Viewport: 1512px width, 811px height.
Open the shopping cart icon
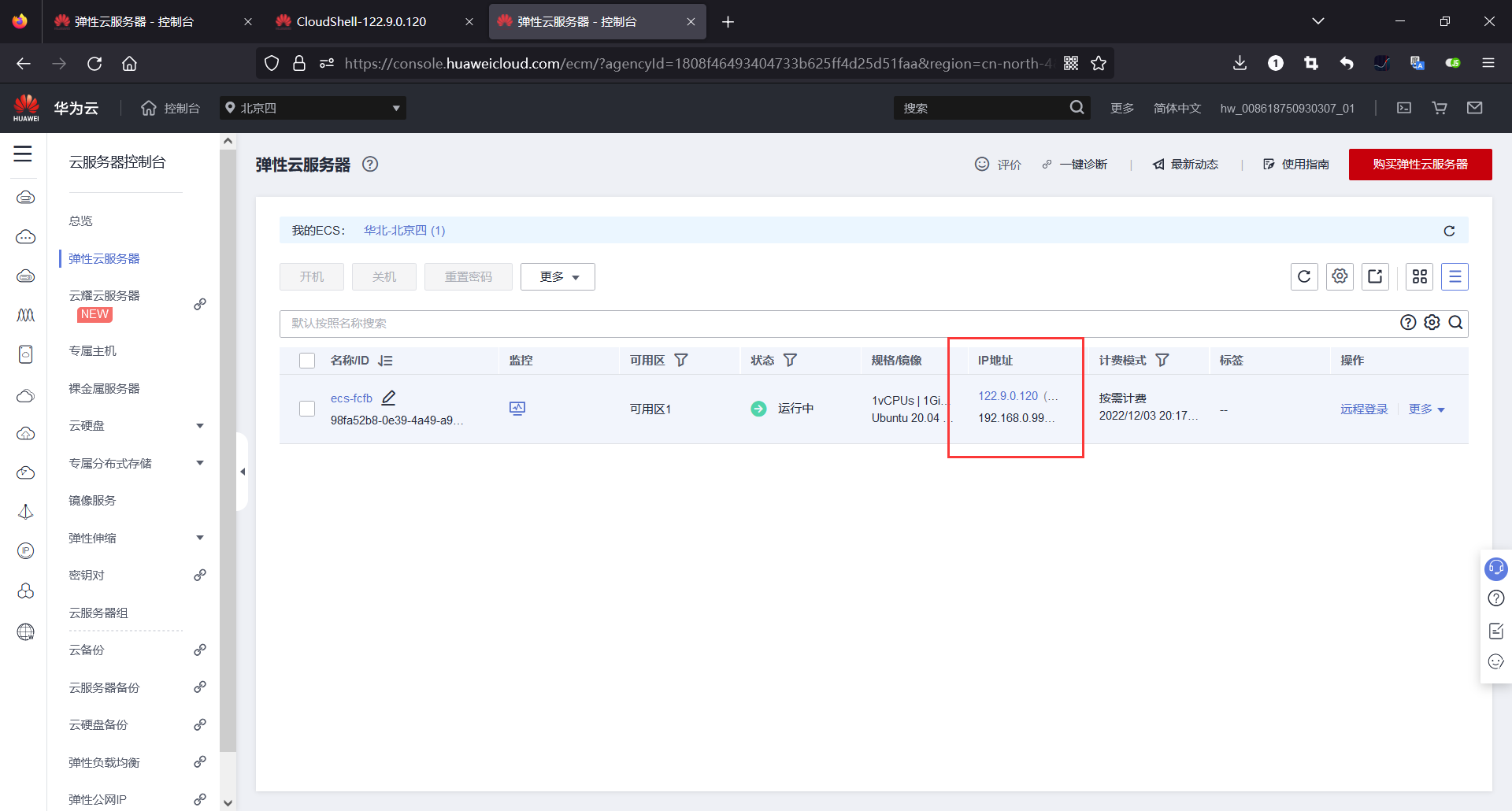1440,108
